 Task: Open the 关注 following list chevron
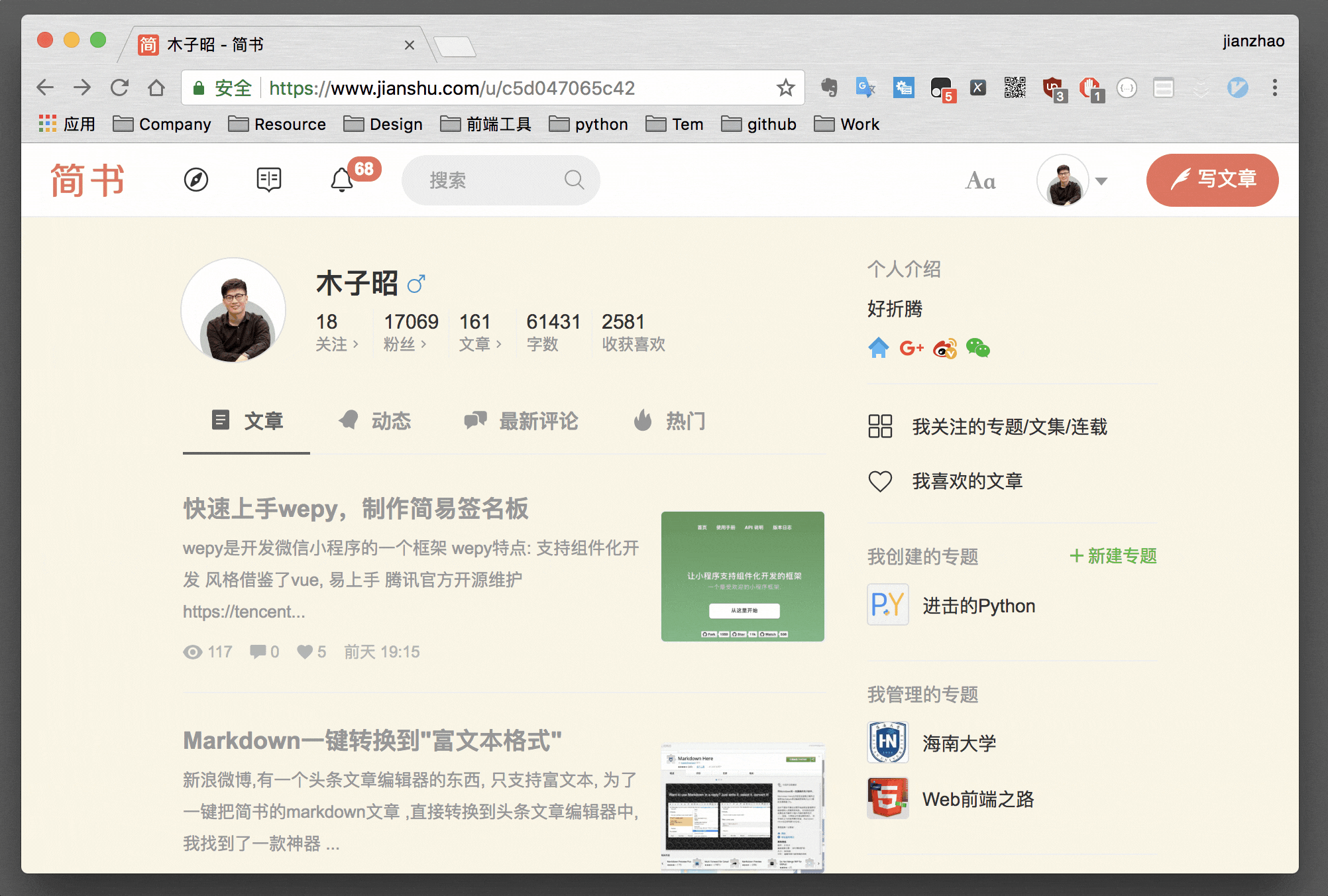[355, 344]
